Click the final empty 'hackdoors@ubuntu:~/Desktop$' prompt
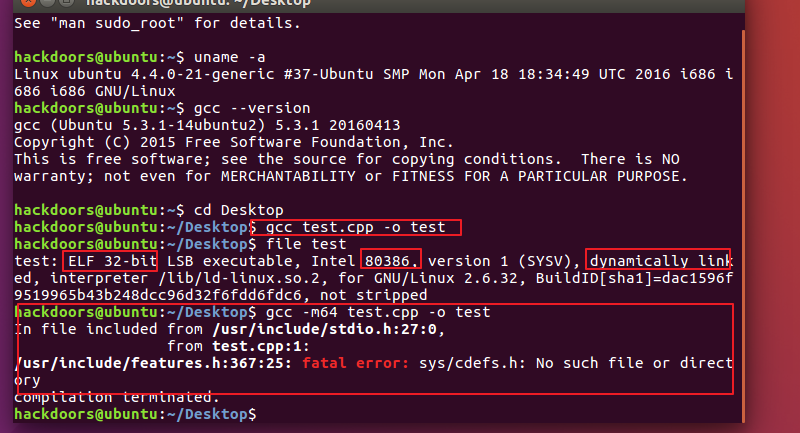Viewport: 800px width, 433px height. pos(135,414)
